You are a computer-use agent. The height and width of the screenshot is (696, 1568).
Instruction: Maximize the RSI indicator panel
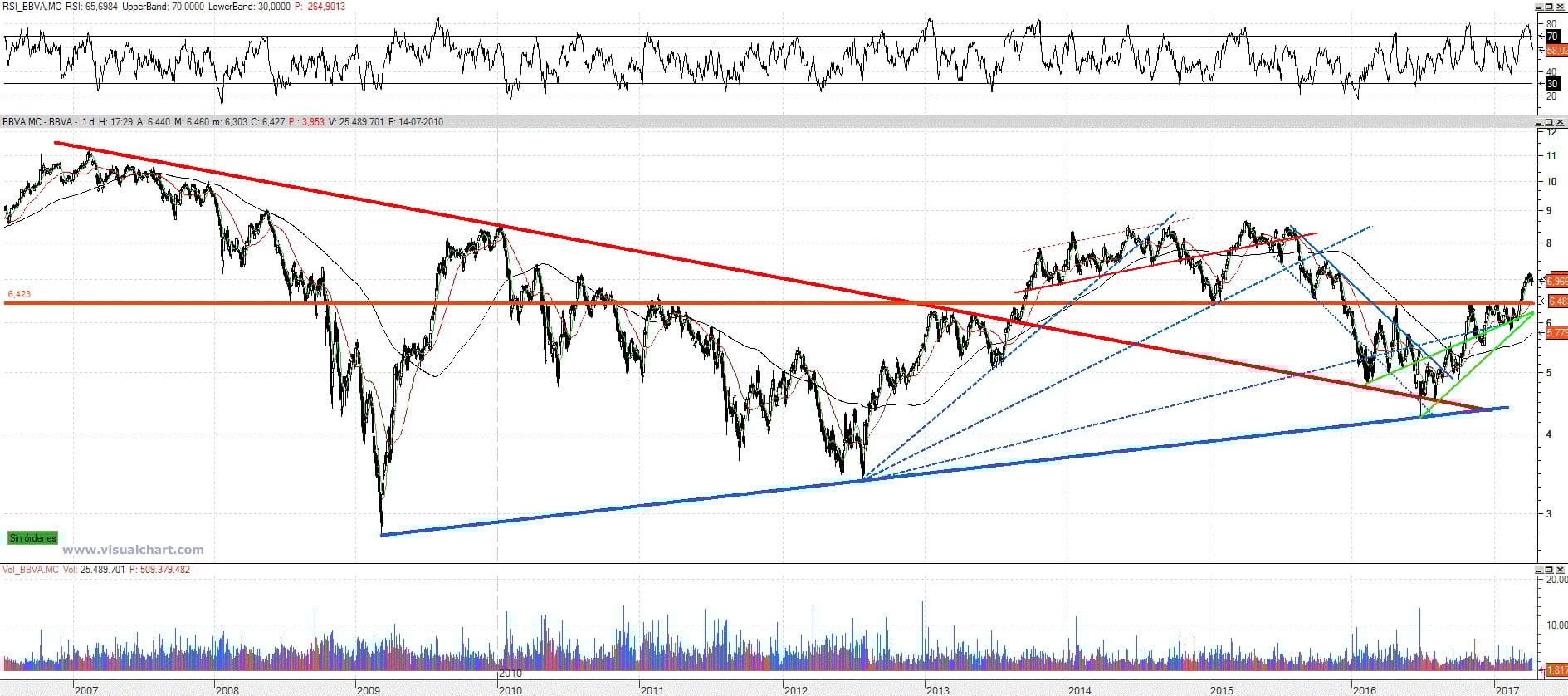tap(1551, 7)
